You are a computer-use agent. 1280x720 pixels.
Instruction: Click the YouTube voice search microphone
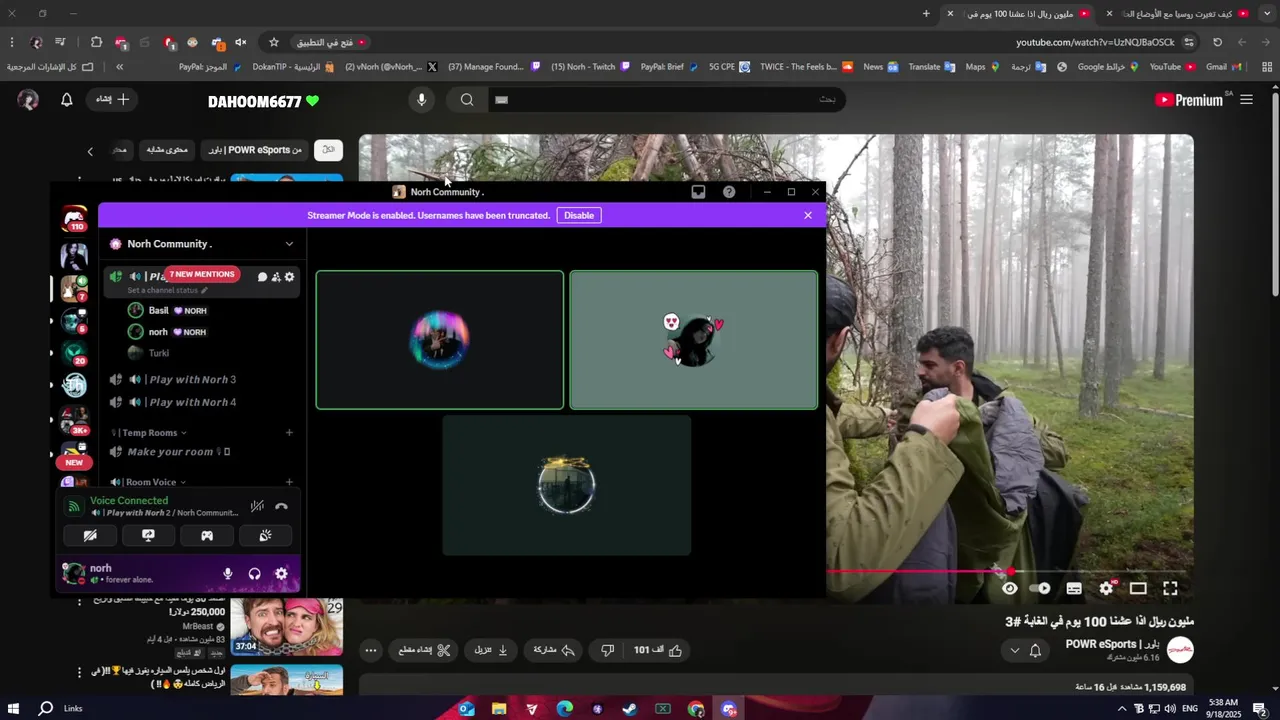421,99
